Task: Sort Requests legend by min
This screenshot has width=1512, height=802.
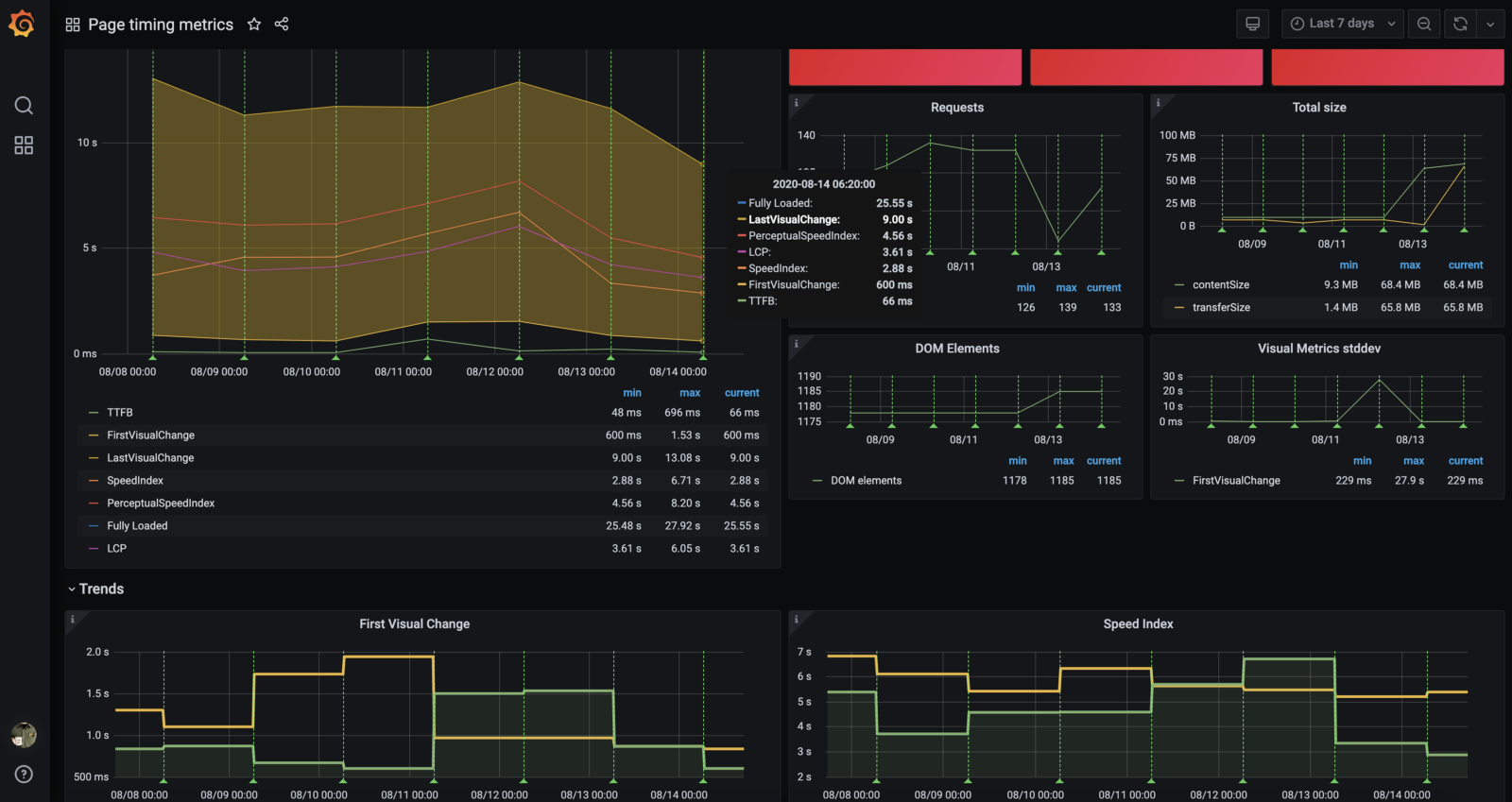Action: click(1025, 288)
